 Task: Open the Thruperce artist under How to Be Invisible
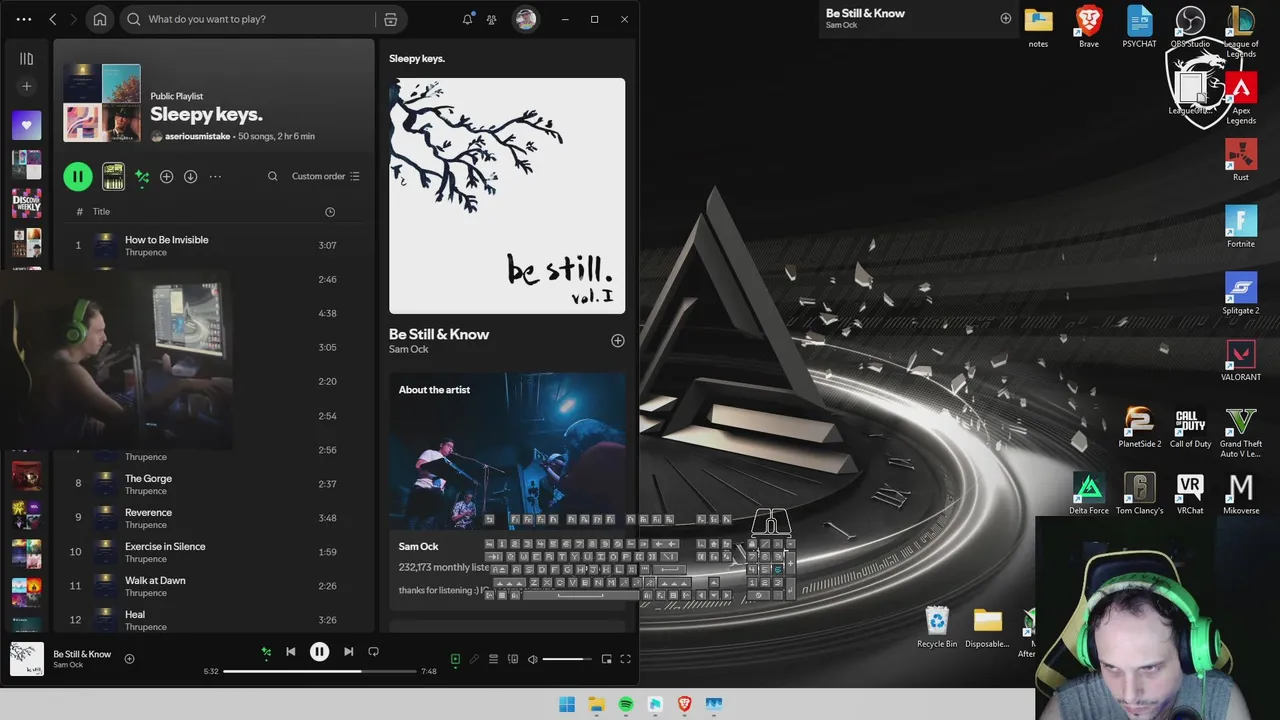pyautogui.click(x=146, y=253)
